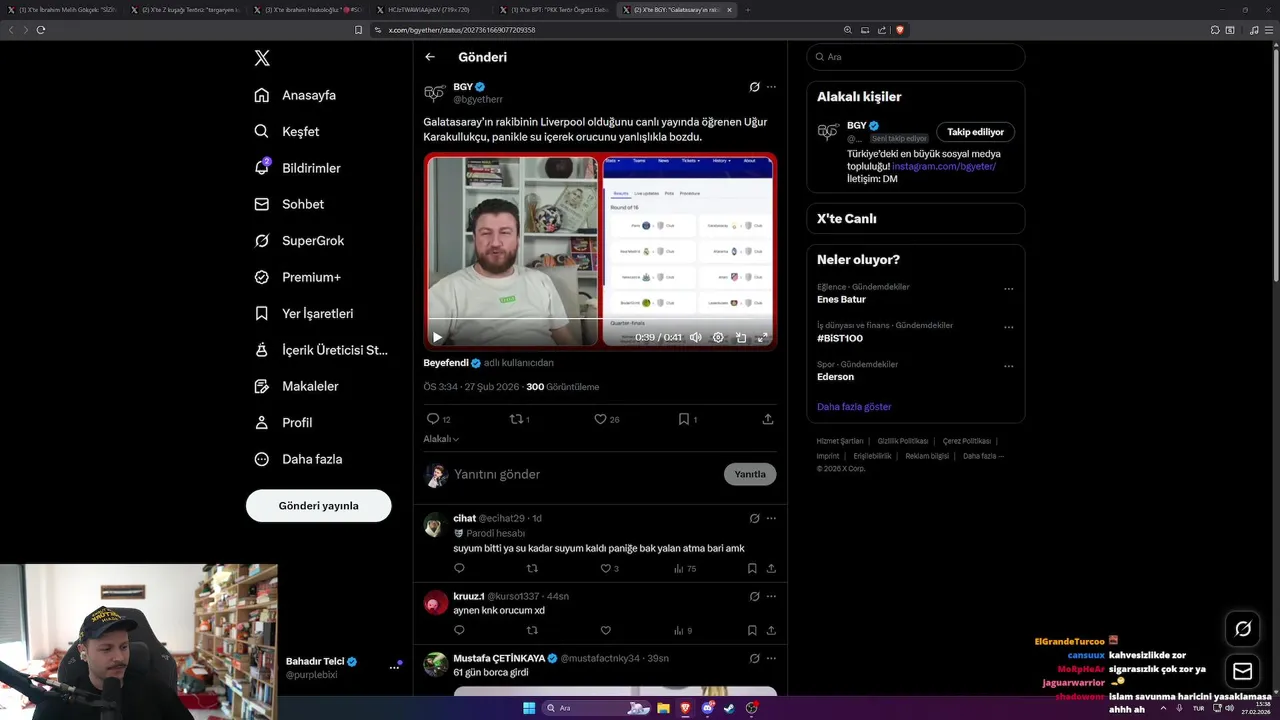This screenshot has width=1280, height=720.
Task: Toggle picture-in-picture on video
Action: point(741,337)
